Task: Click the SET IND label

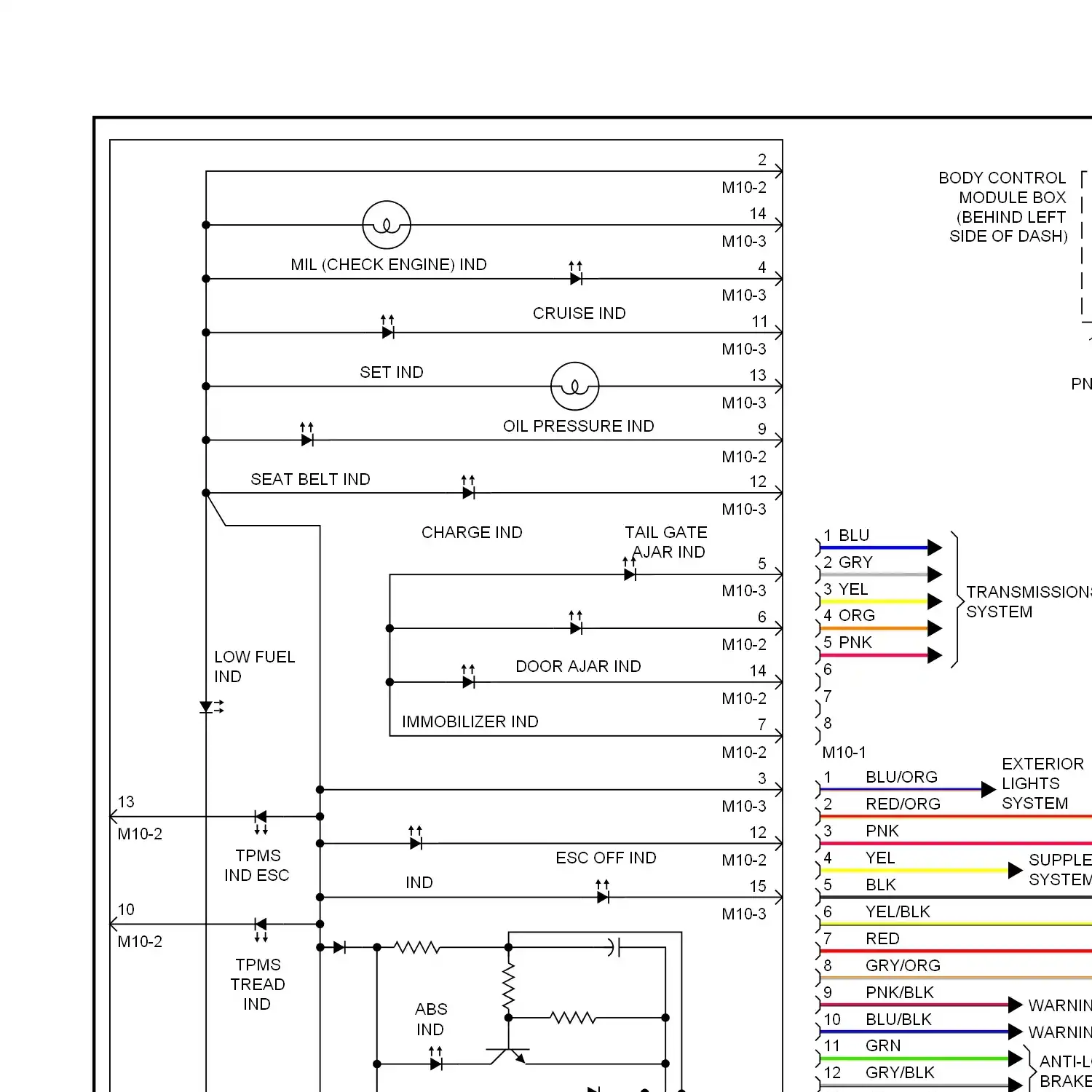Action: pos(392,372)
